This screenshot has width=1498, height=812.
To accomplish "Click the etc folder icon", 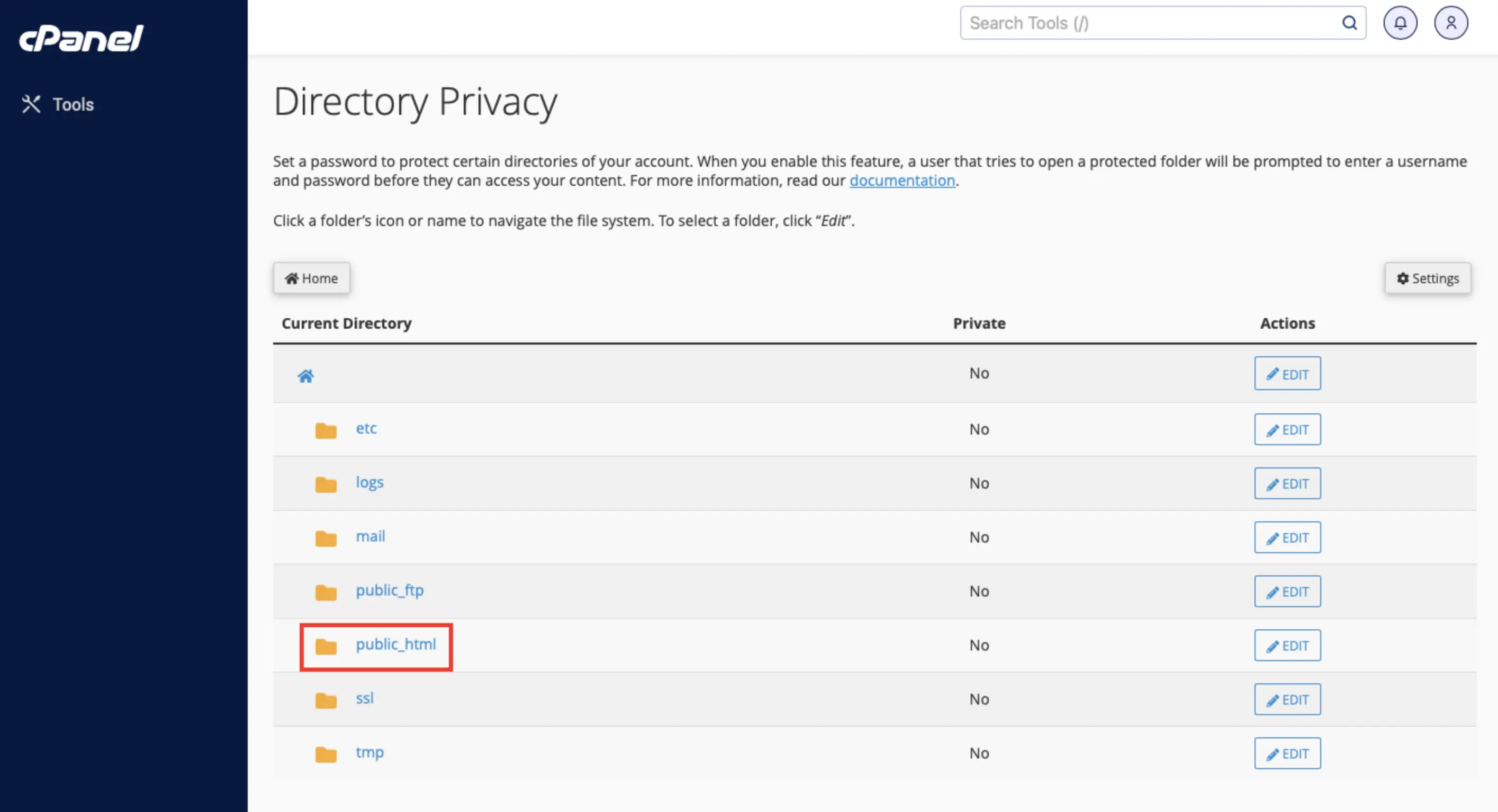I will pyautogui.click(x=326, y=430).
